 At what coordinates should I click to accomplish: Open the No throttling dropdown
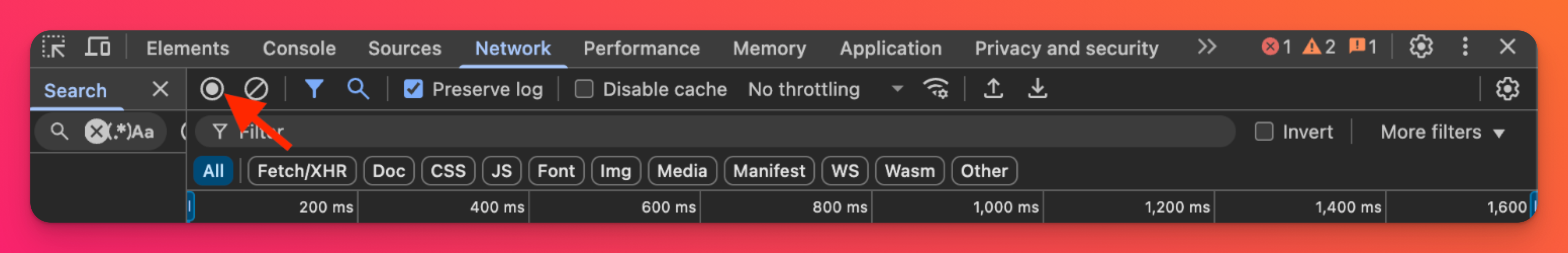[824, 90]
